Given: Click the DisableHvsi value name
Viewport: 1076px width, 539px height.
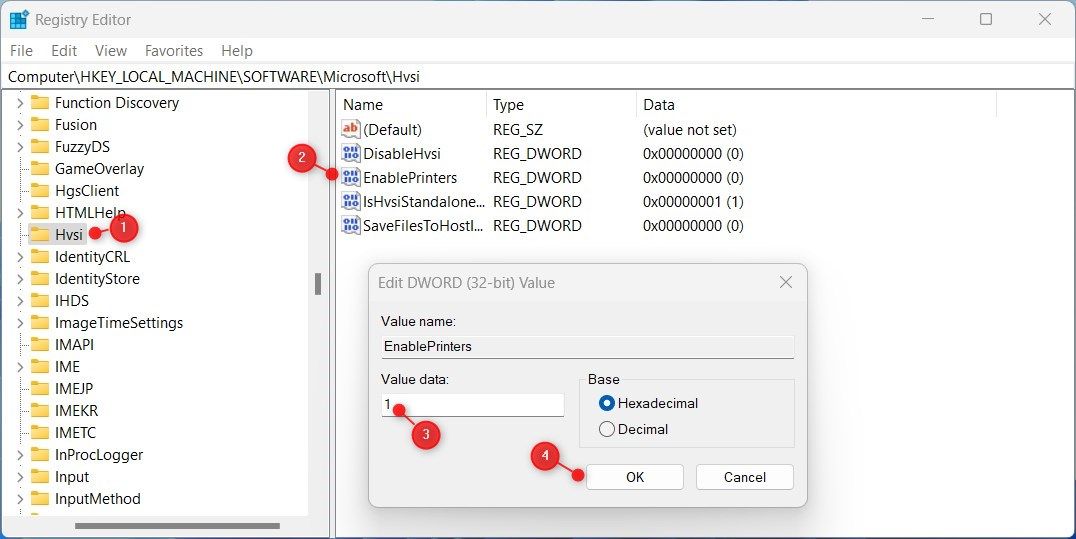Looking at the screenshot, I should coord(401,154).
